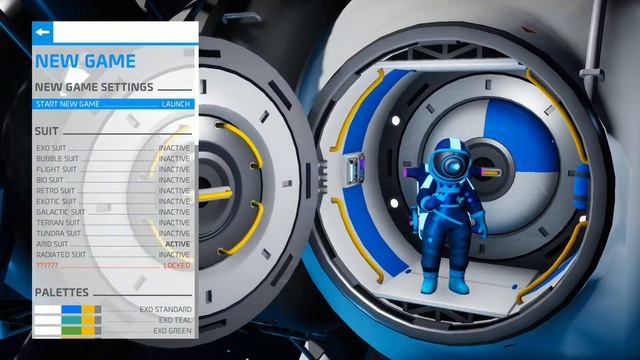Screen dimensions: 640x360
Task: Switch to the Galactic Suit
Action: 113,212
